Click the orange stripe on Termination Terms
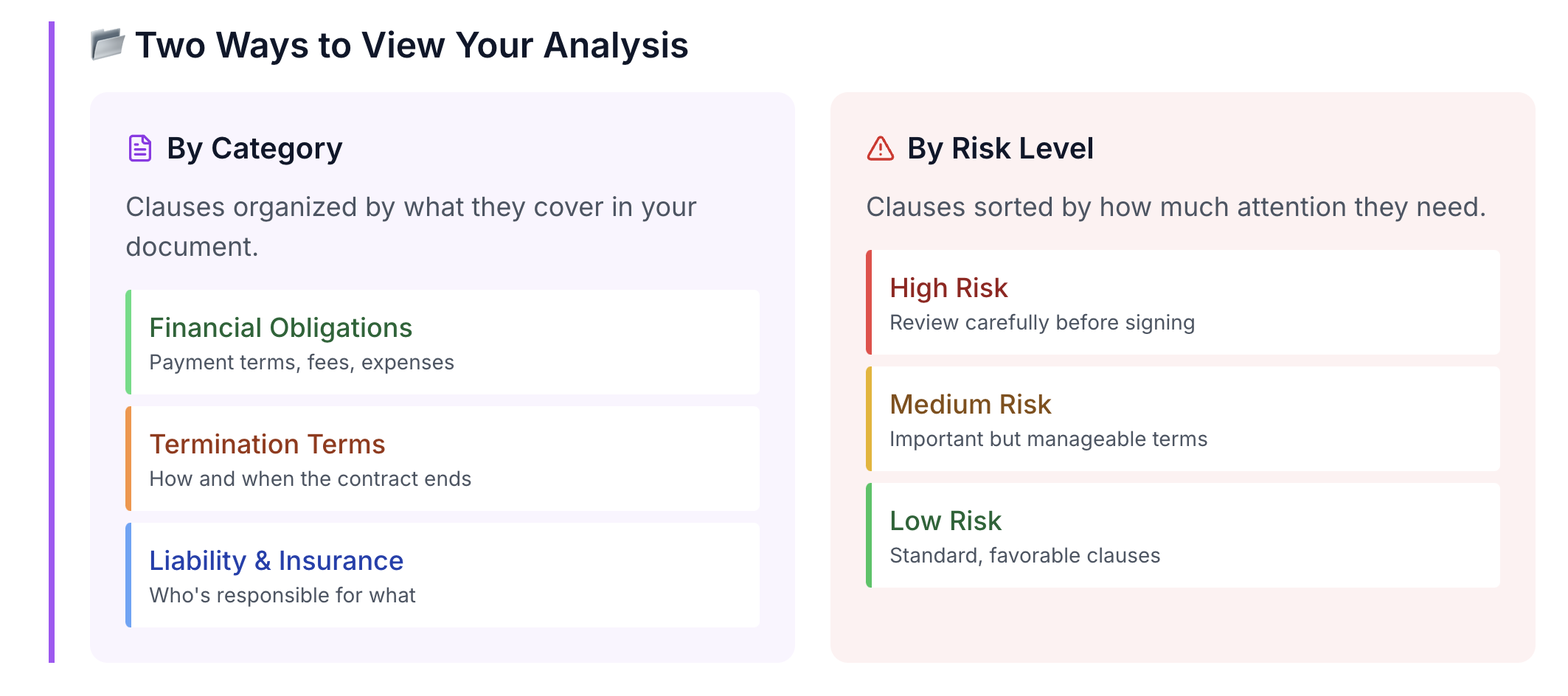 point(128,459)
